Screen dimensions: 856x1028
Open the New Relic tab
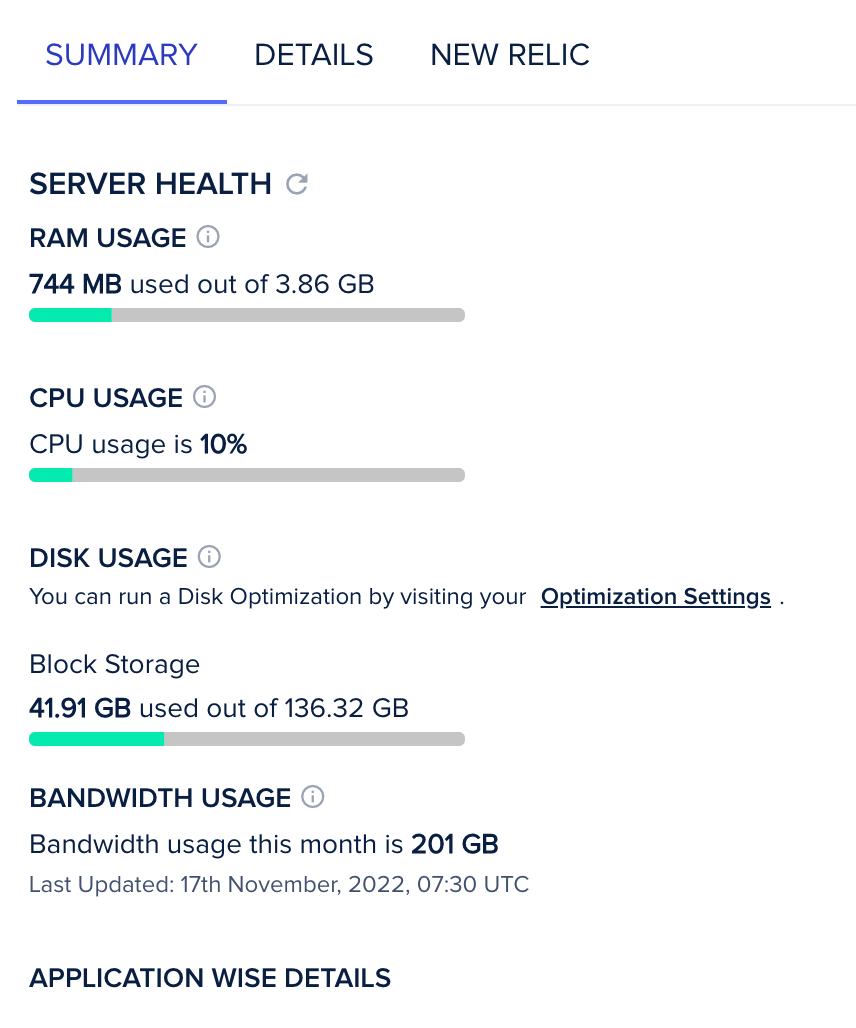click(x=510, y=55)
